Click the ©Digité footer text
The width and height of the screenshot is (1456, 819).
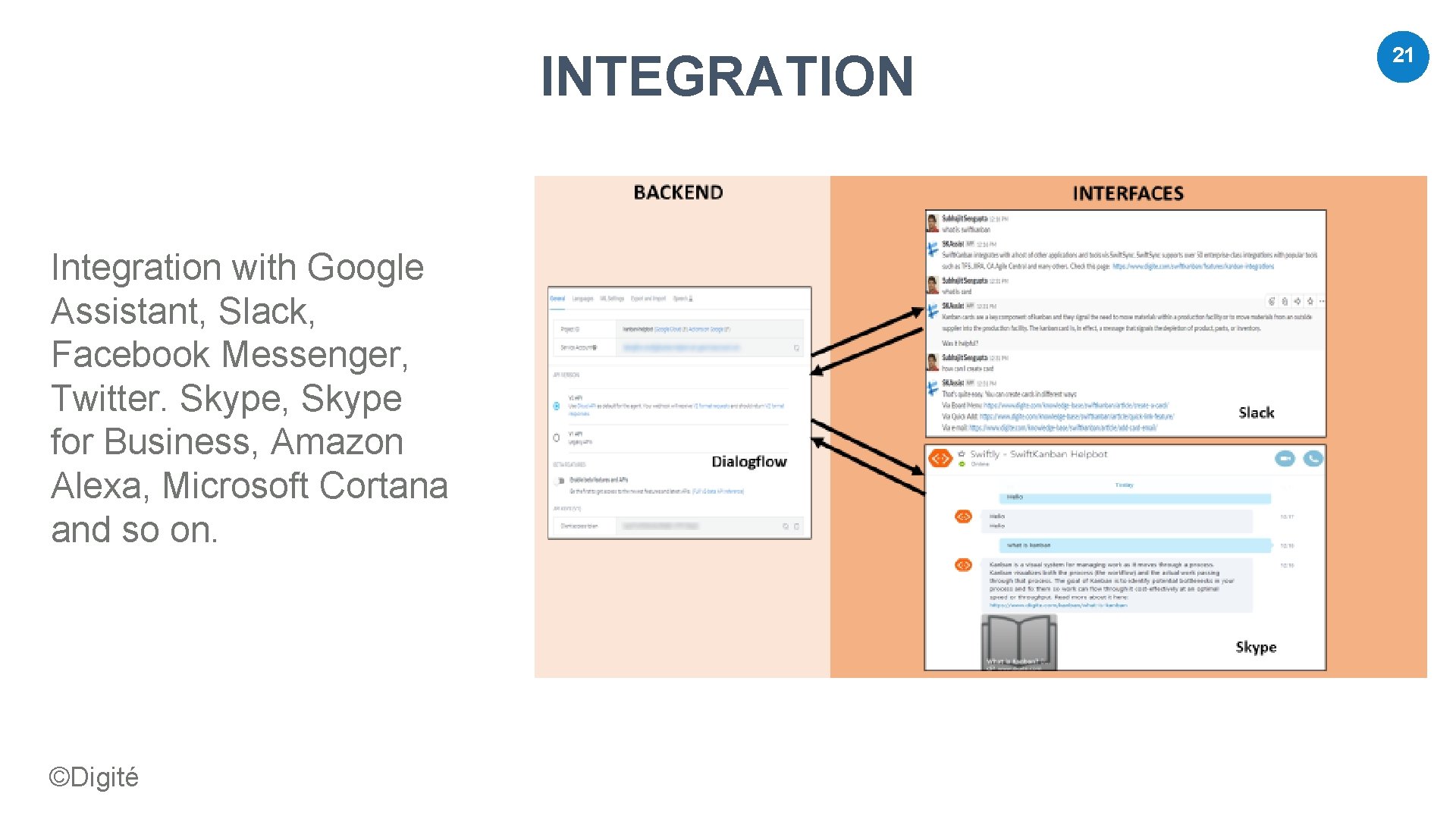point(94,777)
